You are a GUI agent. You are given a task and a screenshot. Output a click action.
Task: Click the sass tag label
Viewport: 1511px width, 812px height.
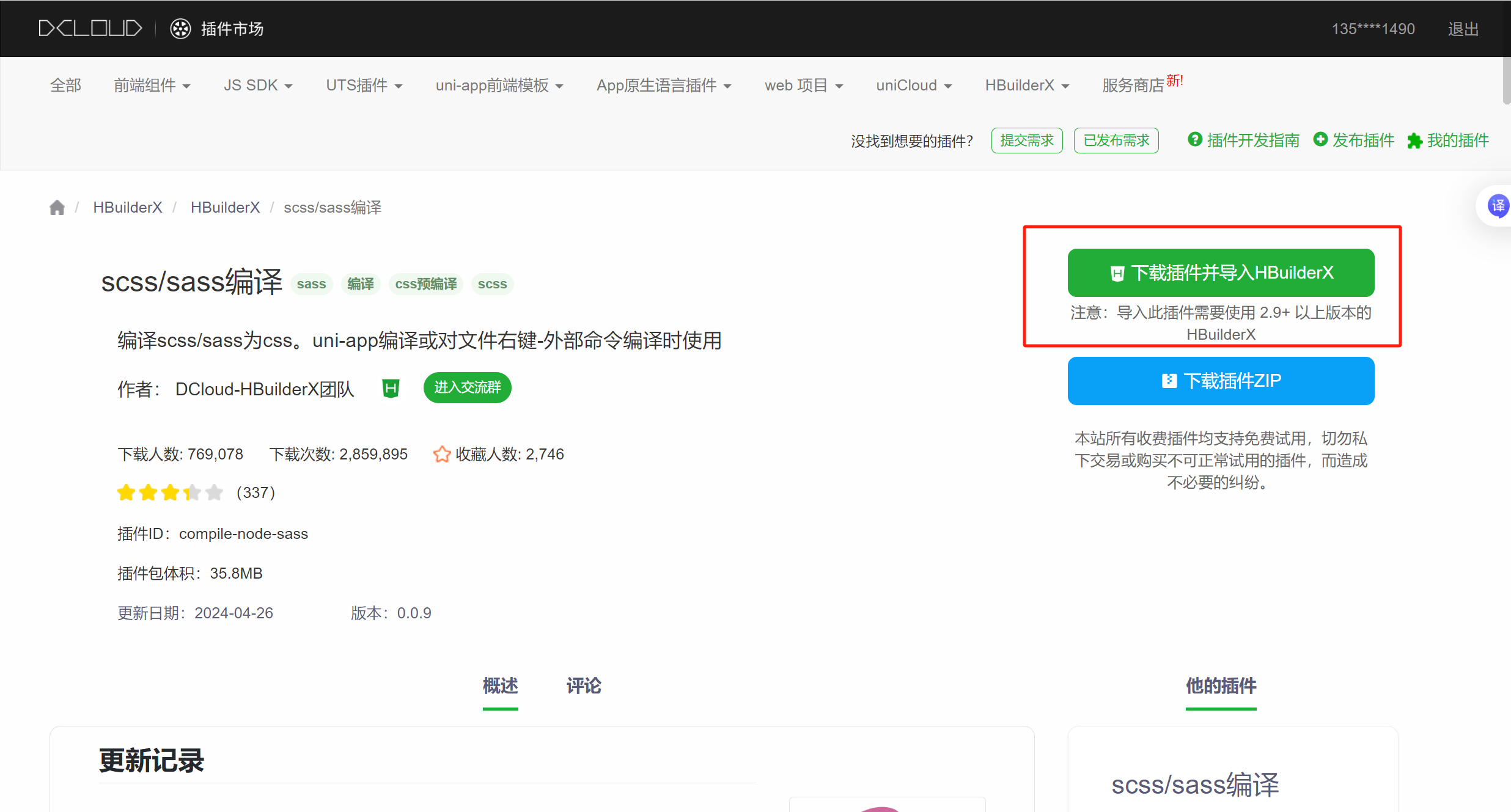[x=311, y=284]
